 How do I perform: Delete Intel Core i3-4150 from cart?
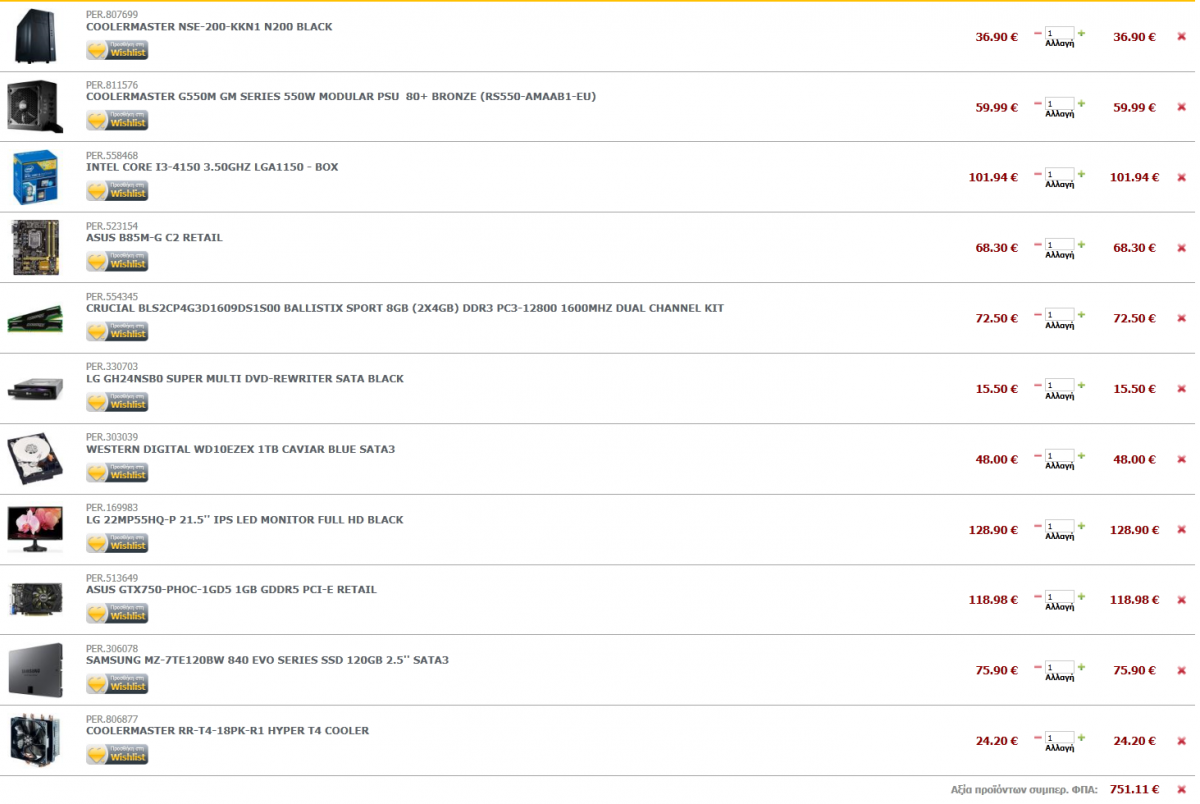pyautogui.click(x=1181, y=177)
